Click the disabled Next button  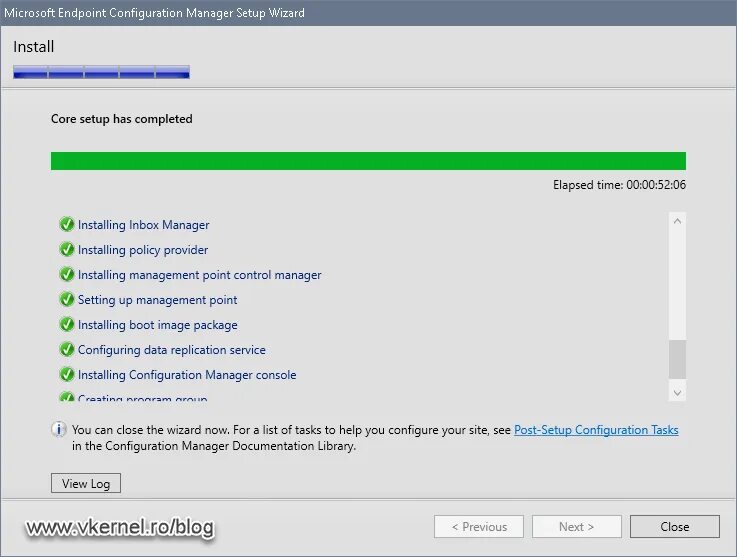pyautogui.click(x=577, y=526)
